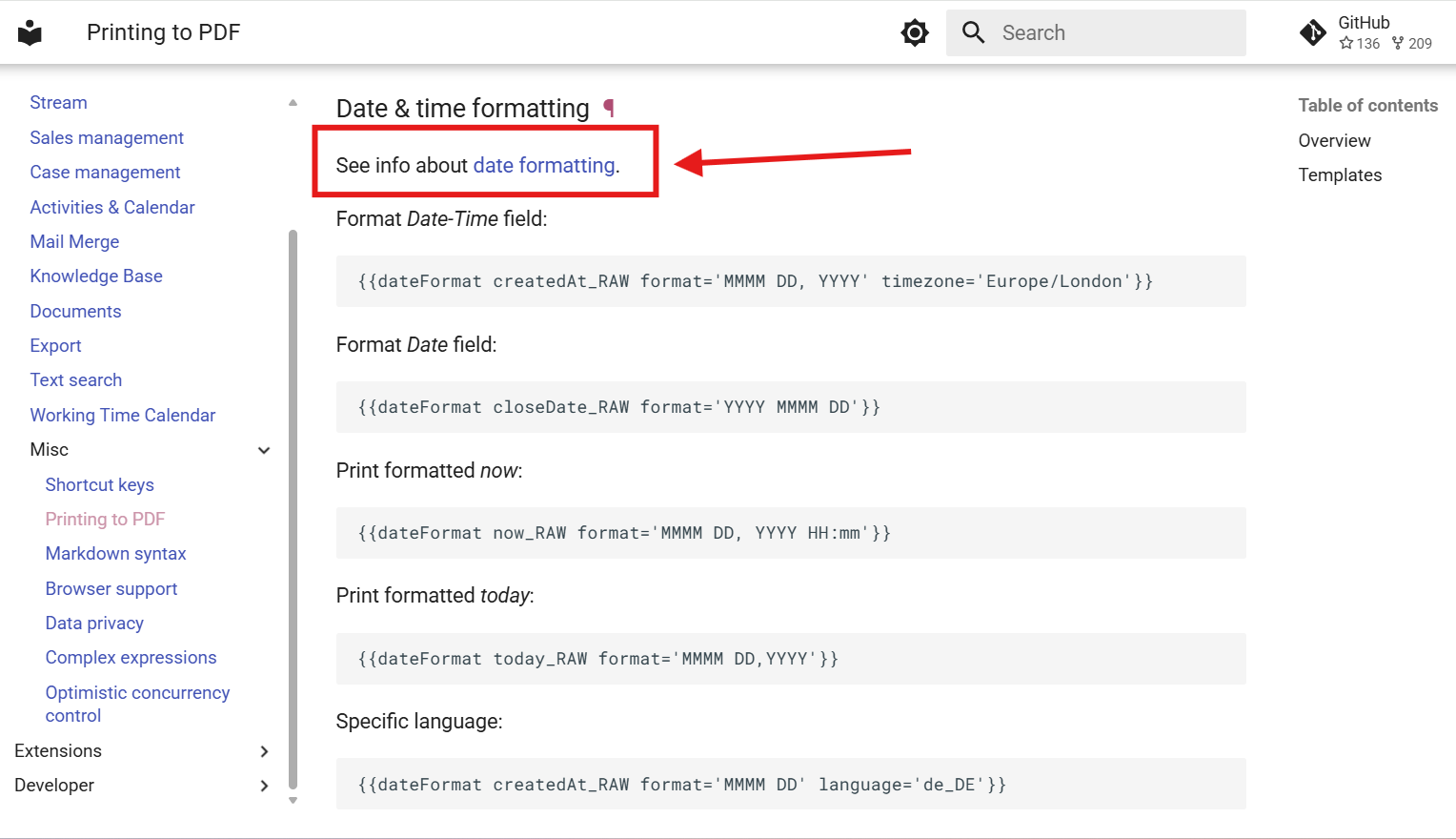The height and width of the screenshot is (839, 1456).
Task: Select Working Time Calendar in sidebar
Action: [x=123, y=415]
